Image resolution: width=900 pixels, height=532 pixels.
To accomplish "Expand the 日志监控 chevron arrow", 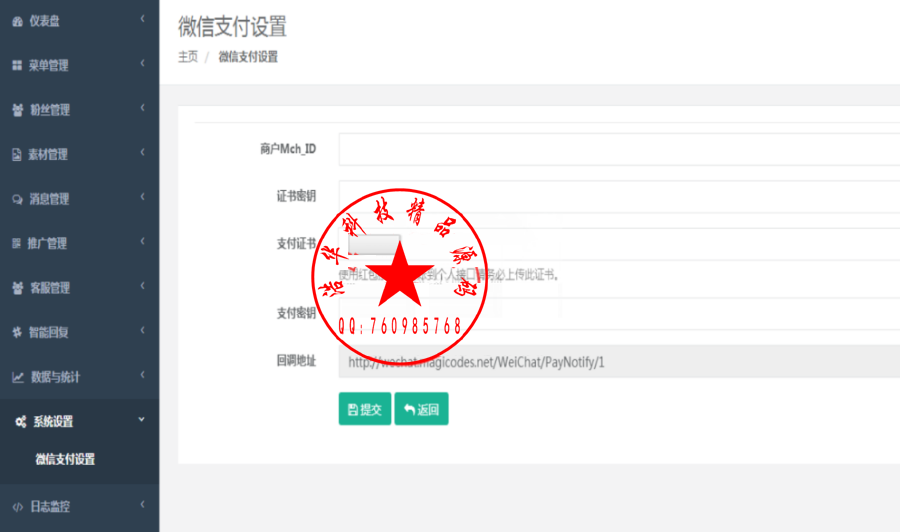I will point(142,504).
